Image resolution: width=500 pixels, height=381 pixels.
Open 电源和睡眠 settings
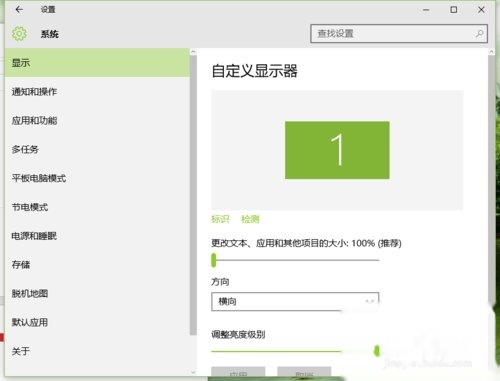97,236
